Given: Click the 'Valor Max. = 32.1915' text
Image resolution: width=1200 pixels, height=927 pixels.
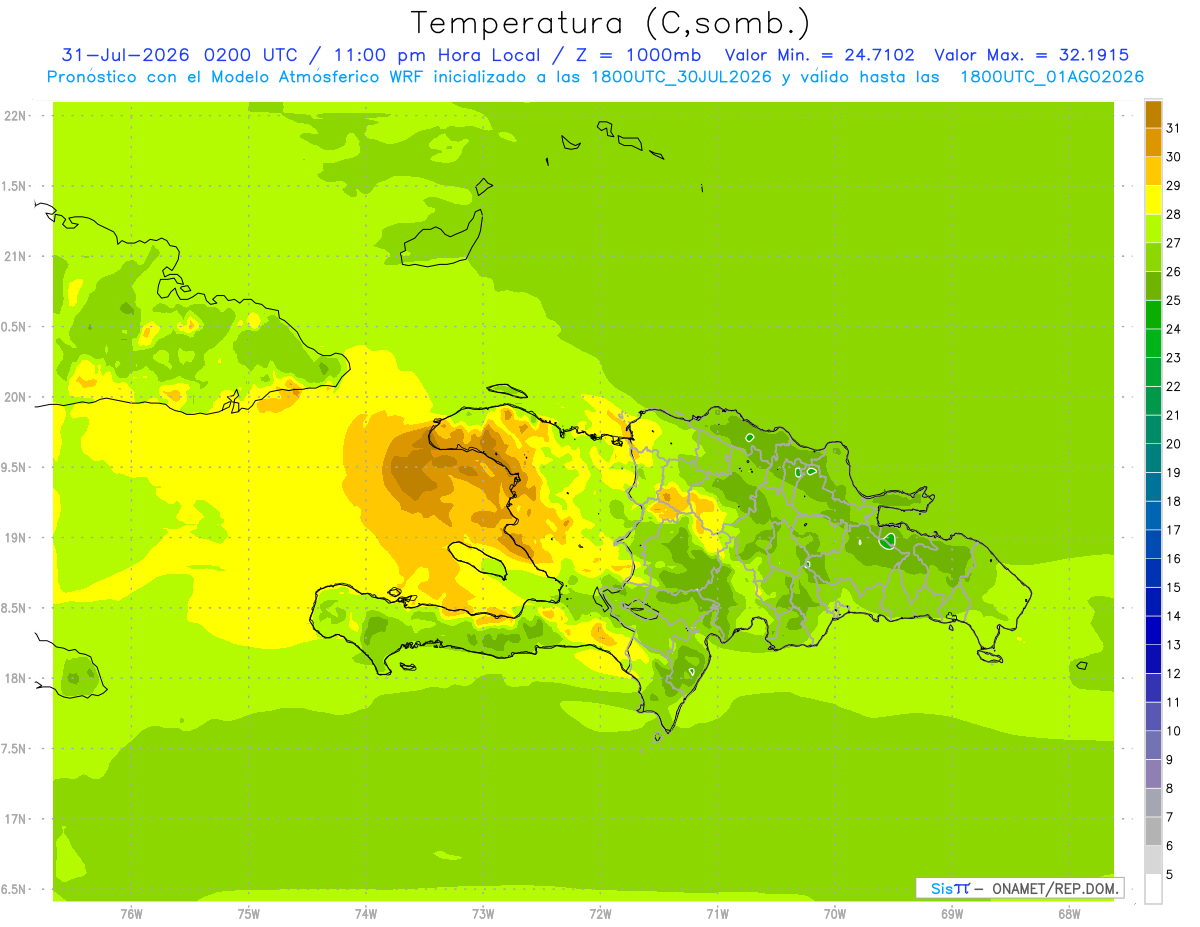Looking at the screenshot, I should pos(1031,55).
